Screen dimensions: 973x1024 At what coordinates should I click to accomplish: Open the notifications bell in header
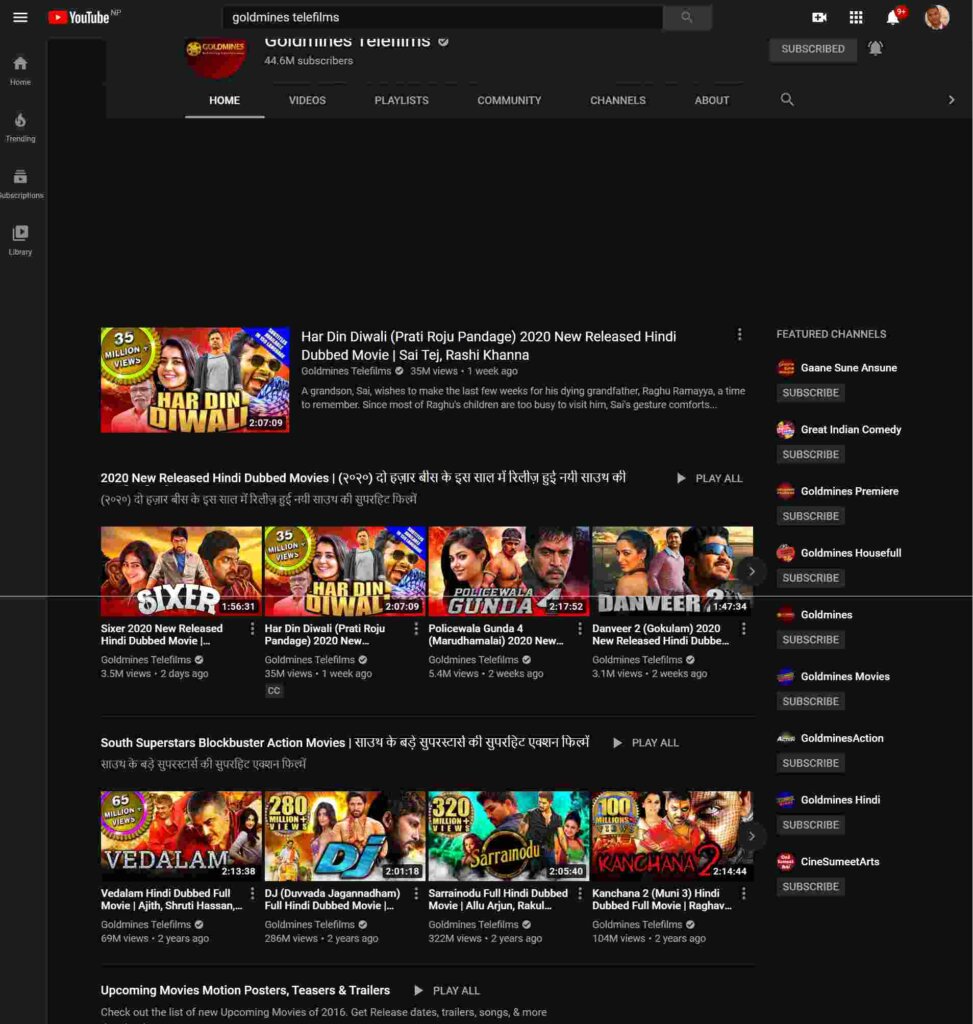click(x=893, y=18)
